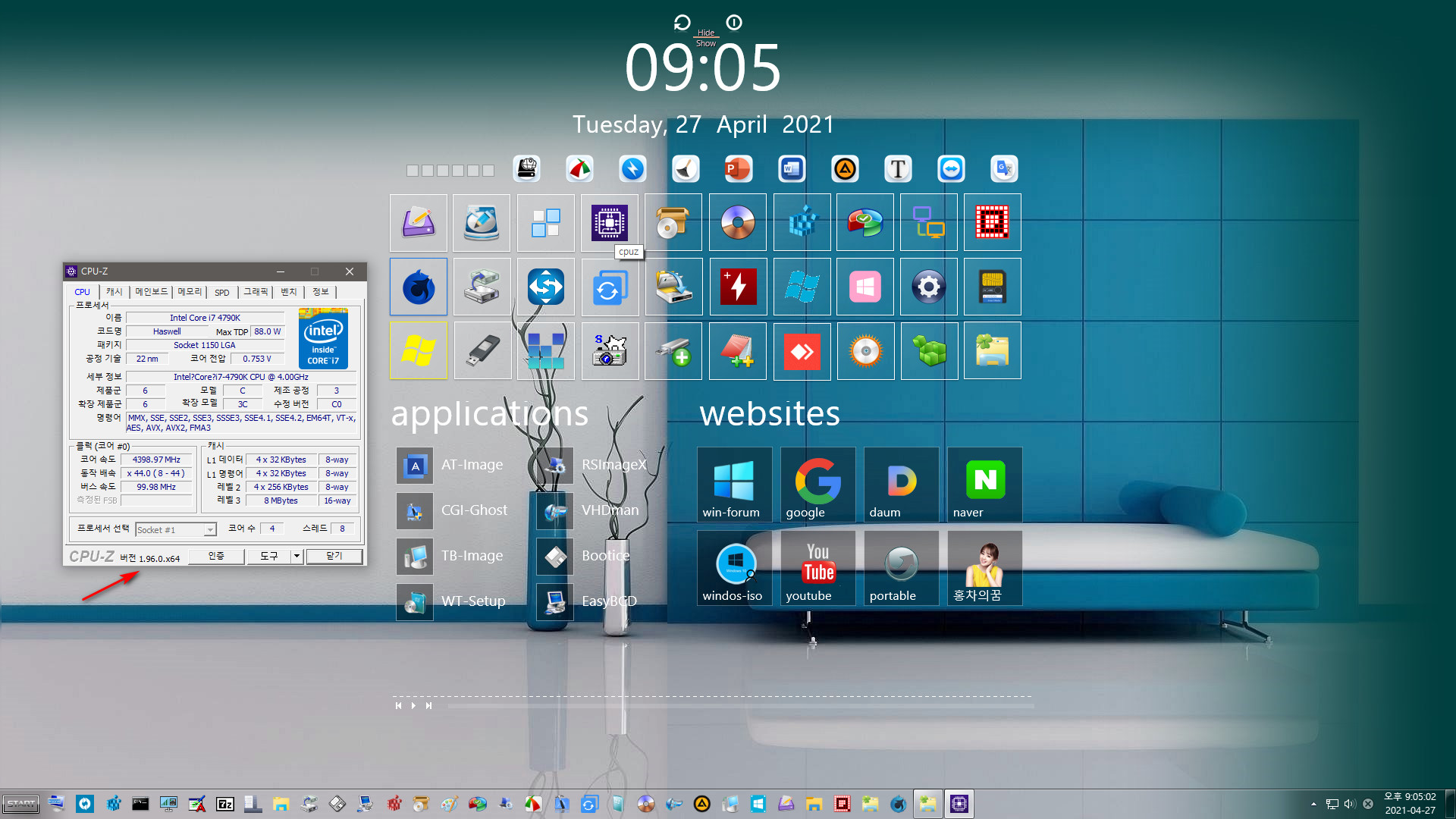Click the music player previous track button
Viewport: 1456px width, 819px height.
click(x=398, y=706)
